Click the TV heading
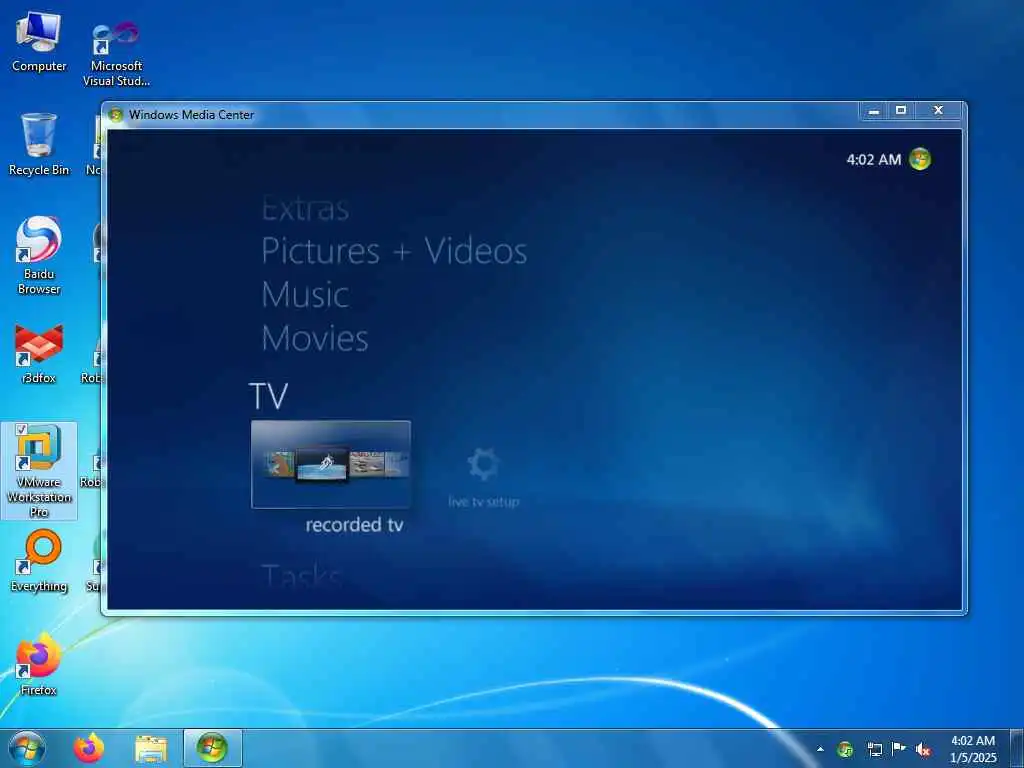This screenshot has height=768, width=1024. click(x=268, y=396)
